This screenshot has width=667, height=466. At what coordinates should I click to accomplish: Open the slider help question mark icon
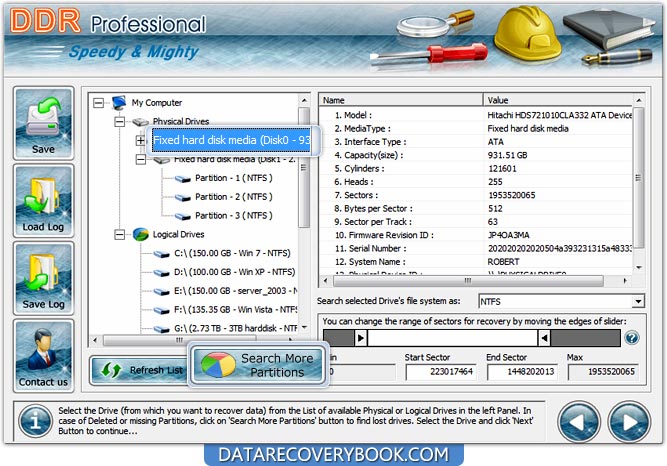click(x=632, y=338)
